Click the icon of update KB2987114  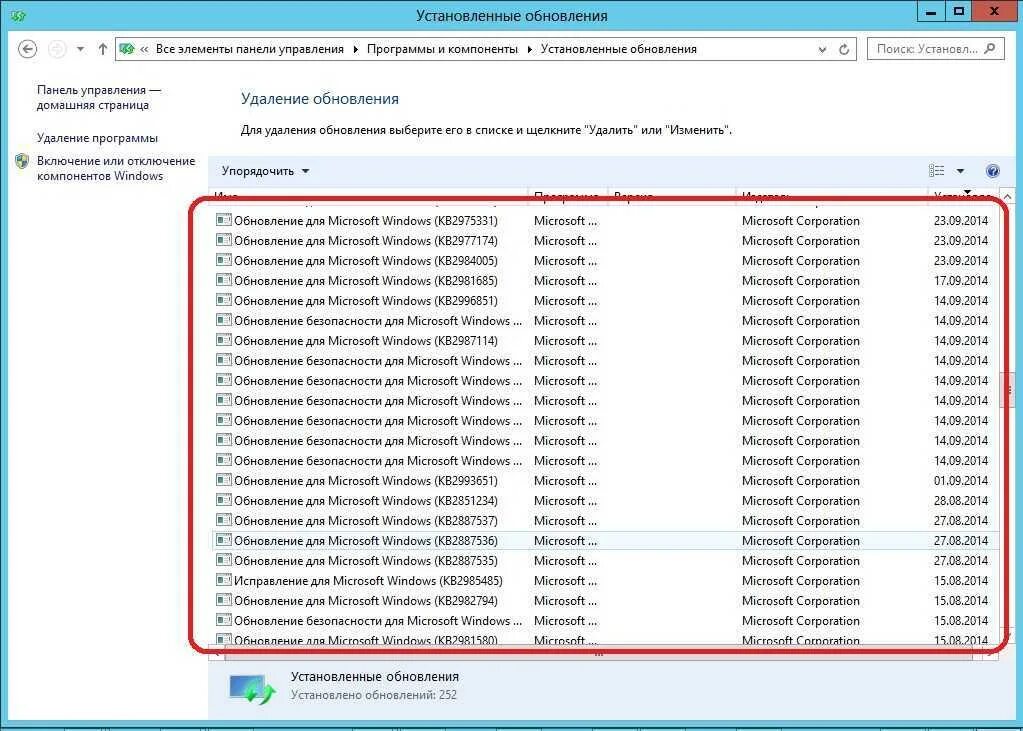point(224,340)
